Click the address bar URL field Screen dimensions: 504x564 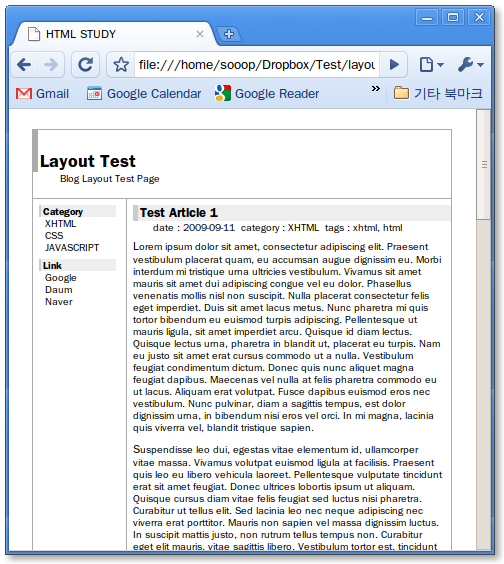(257, 65)
